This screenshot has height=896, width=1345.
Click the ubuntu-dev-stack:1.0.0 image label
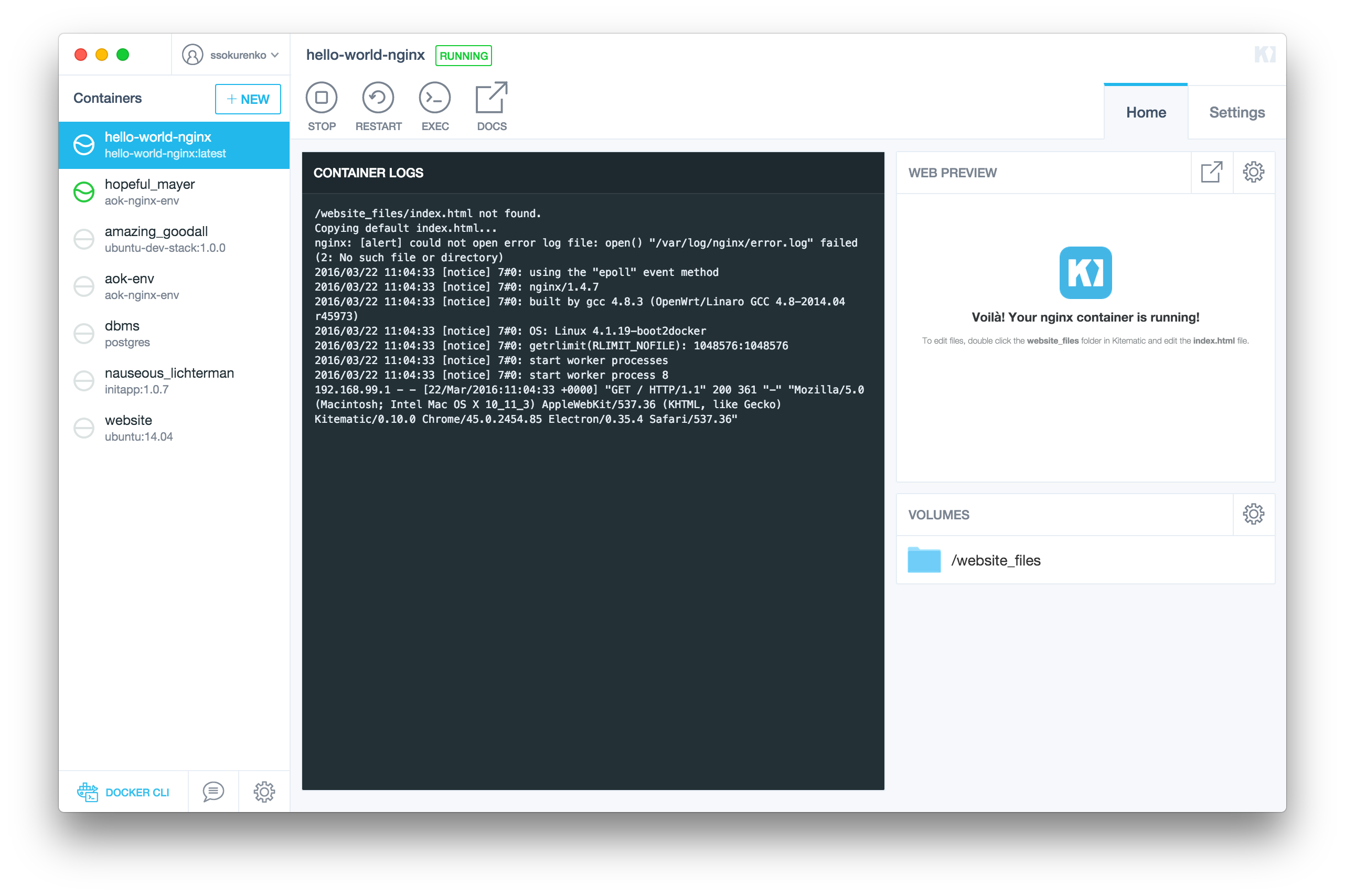(165, 248)
